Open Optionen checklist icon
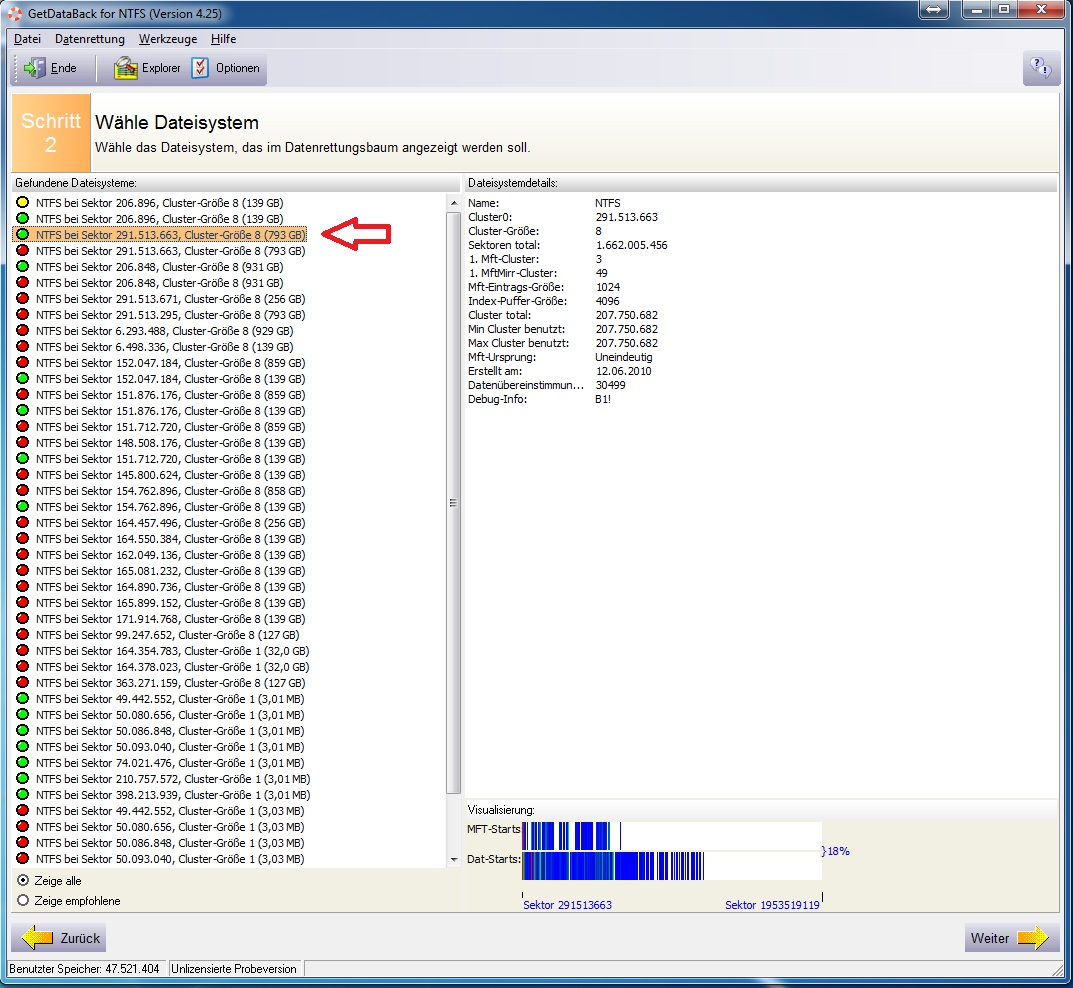Screen dimensions: 1073x988 pyautogui.click(x=199, y=68)
